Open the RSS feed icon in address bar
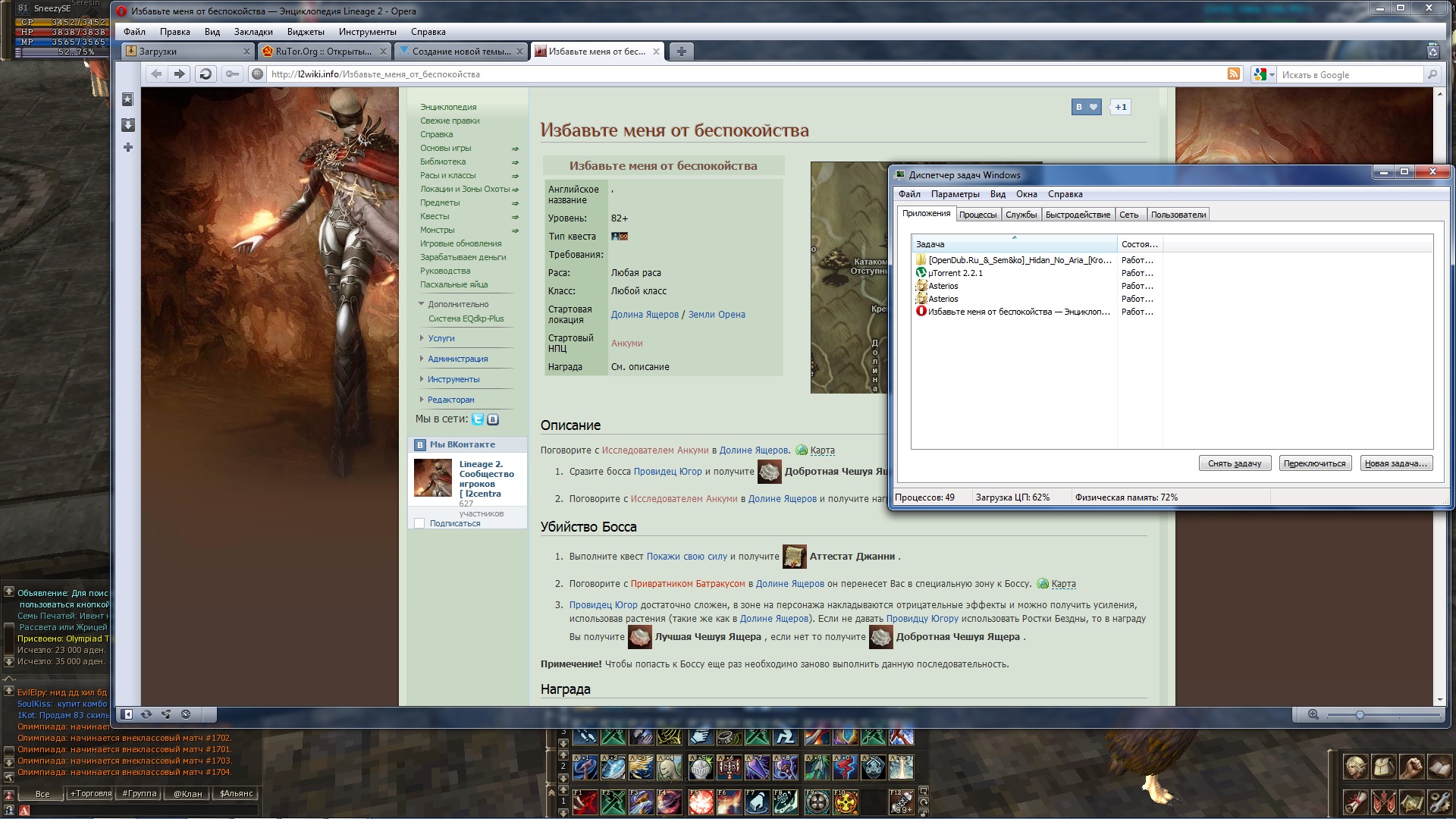Viewport: 1456px width, 819px height. (1234, 74)
